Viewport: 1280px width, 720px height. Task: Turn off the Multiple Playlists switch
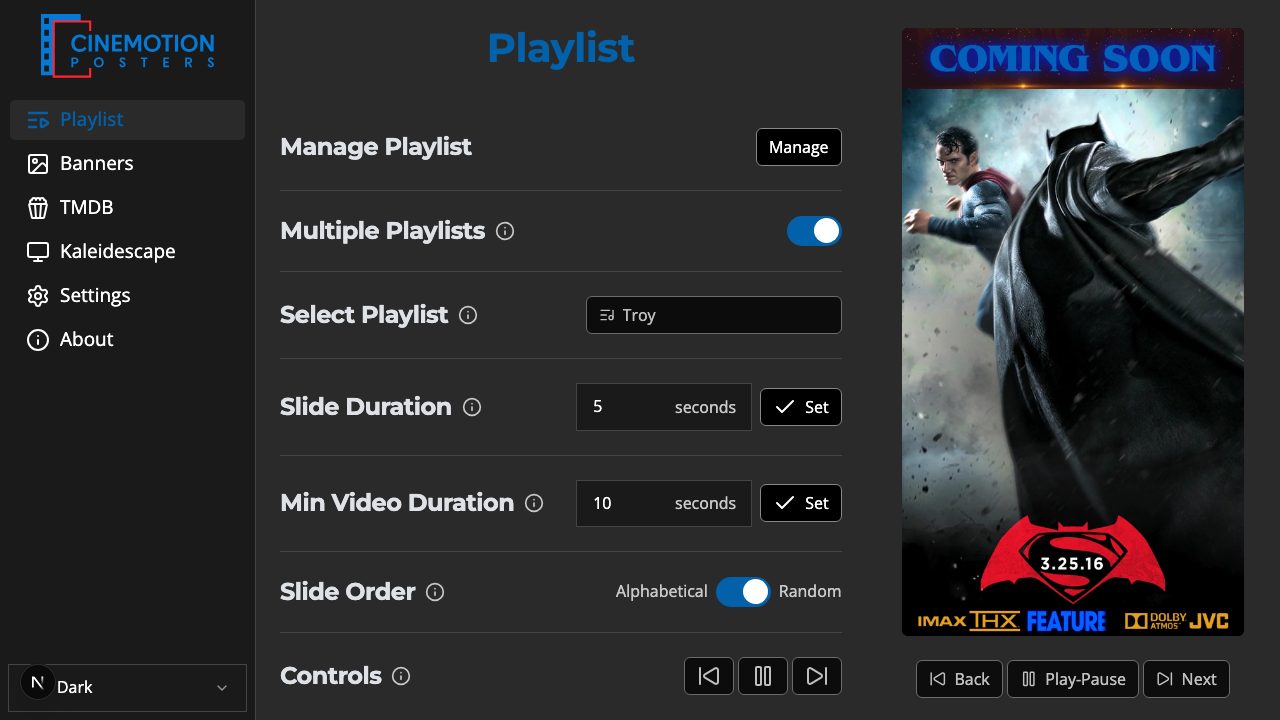(x=814, y=231)
